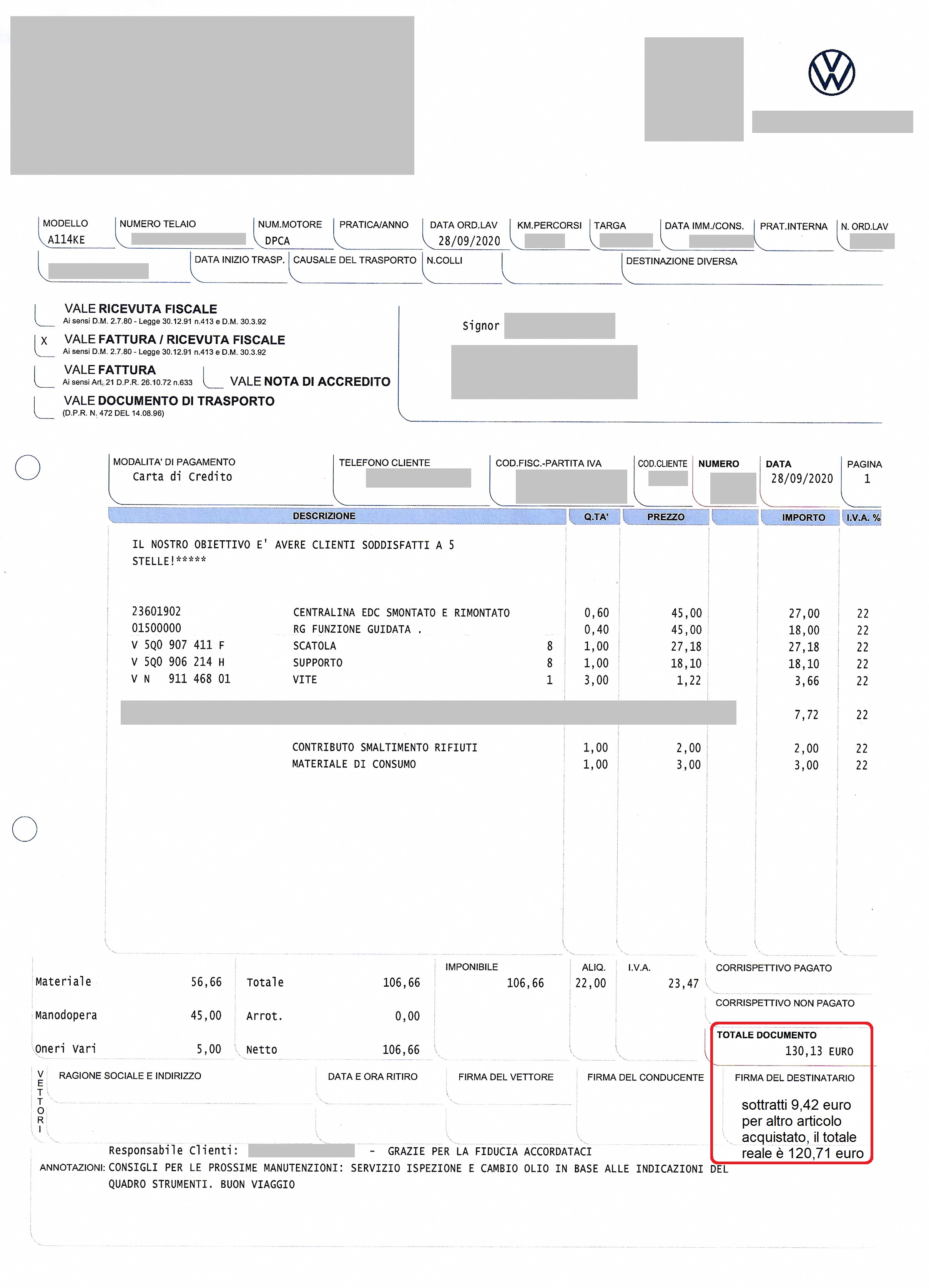Click CONTRIBUTO SMALTIMENTO RIFIUTI line
This screenshot has height=1288, width=929.
tap(385, 747)
